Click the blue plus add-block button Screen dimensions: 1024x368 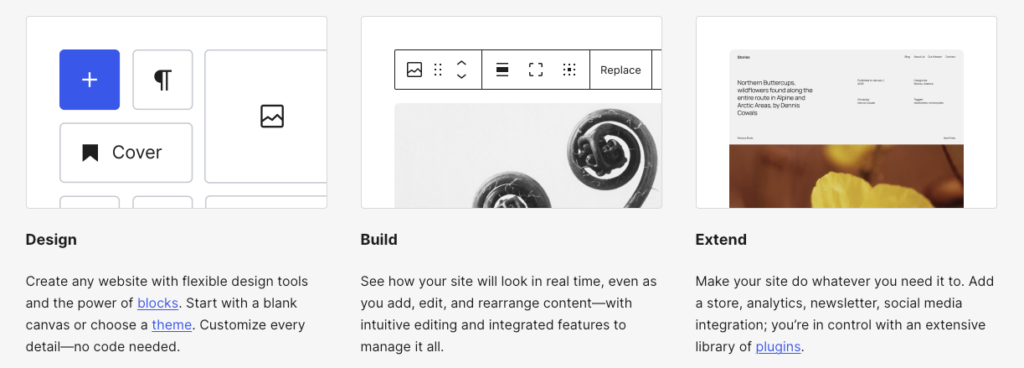pos(89,80)
